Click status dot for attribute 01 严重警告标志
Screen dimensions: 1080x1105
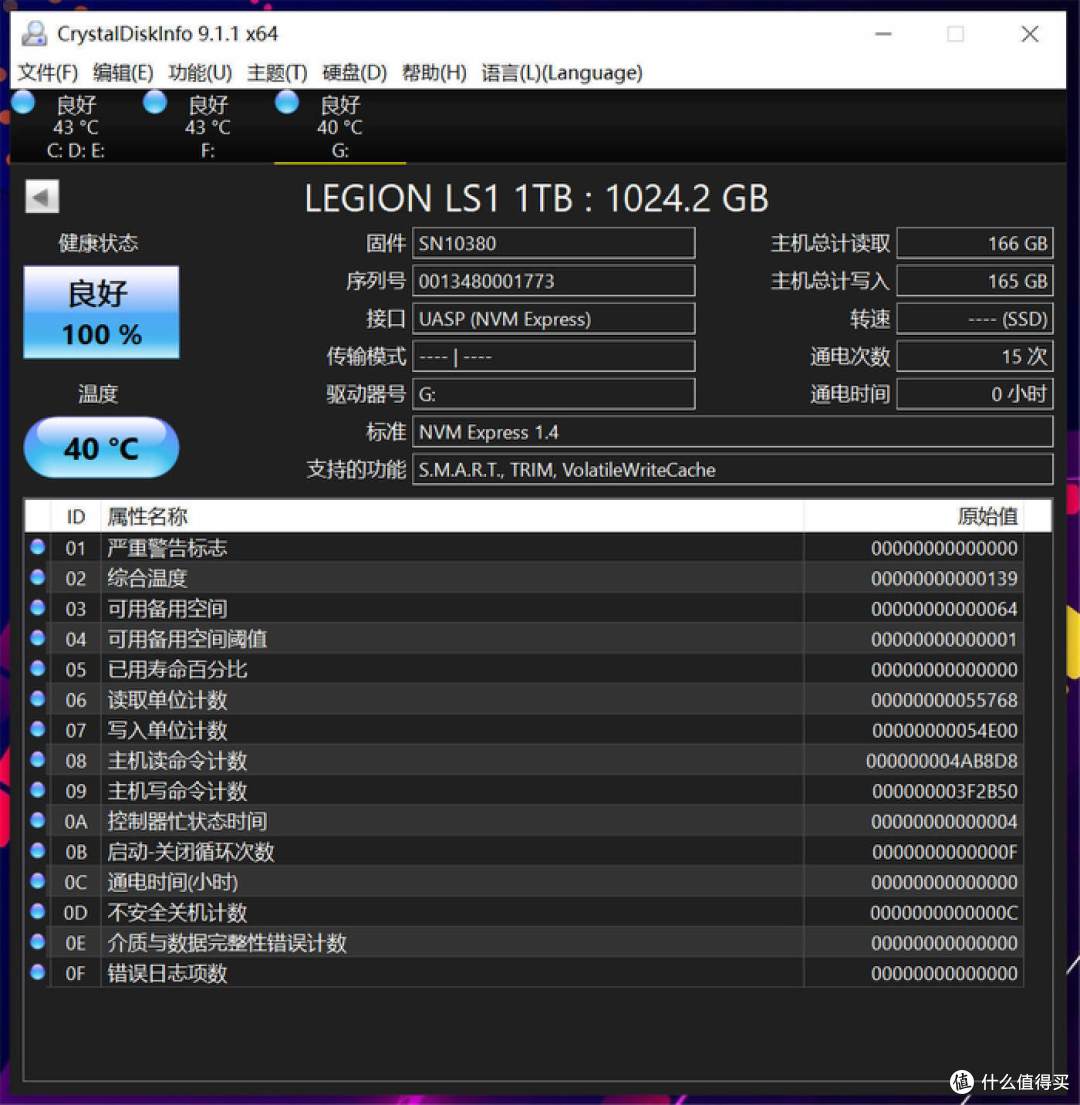point(38,547)
